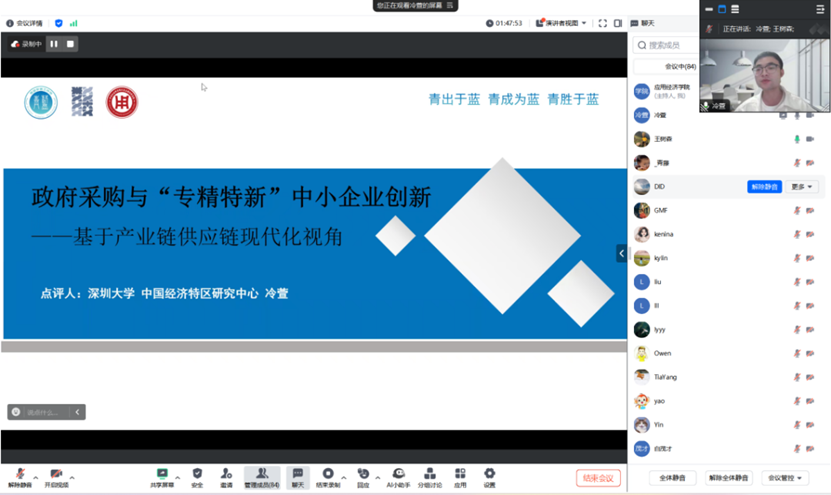Focus the 搜索成员 search field
The image size is (831, 495).
coord(667,45)
